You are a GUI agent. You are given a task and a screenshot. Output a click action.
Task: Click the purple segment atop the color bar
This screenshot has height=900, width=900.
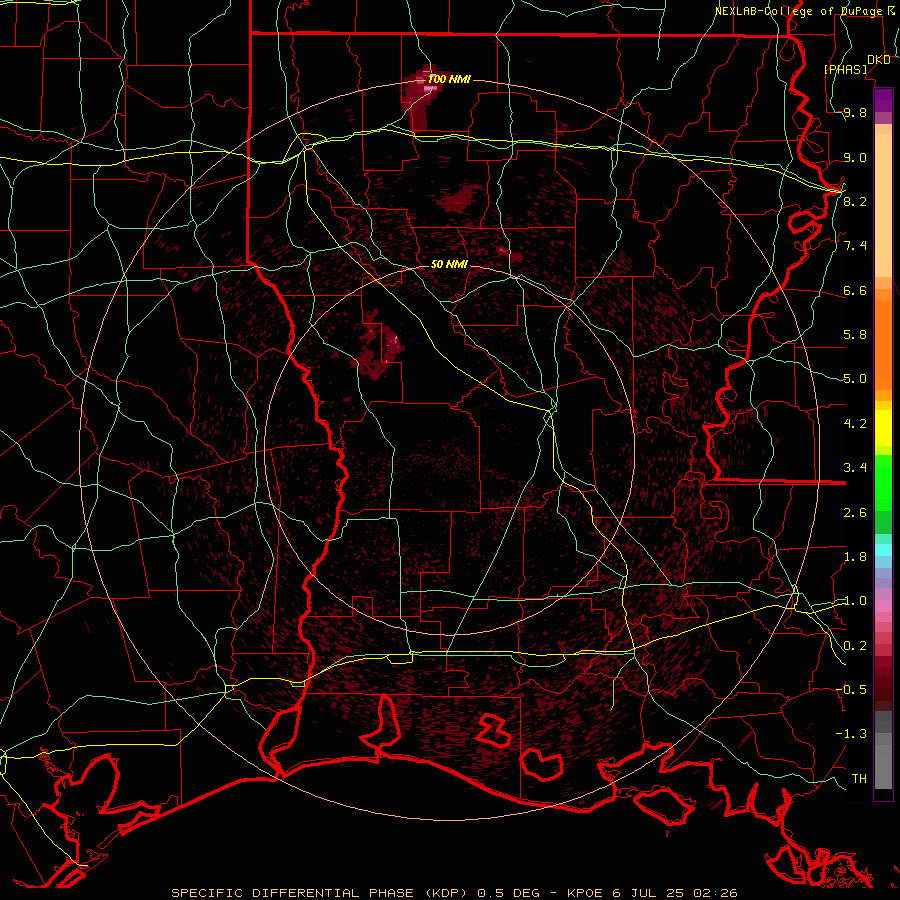(883, 98)
